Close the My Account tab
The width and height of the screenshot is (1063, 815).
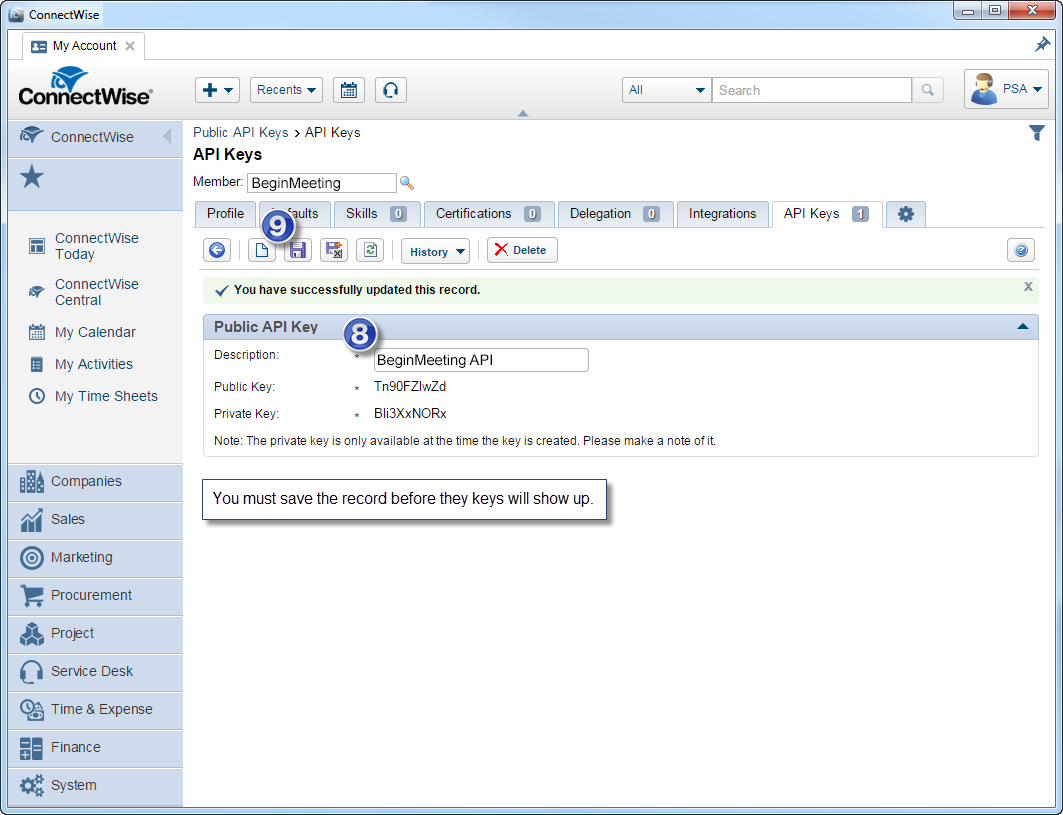tap(129, 46)
